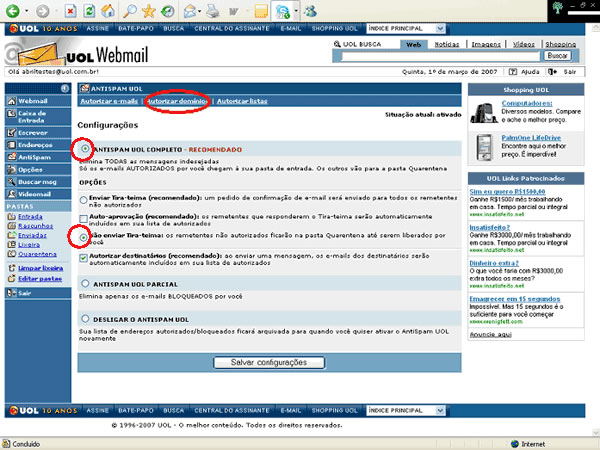Switch to the Notícias search tab
600x450 pixels.
(x=447, y=45)
